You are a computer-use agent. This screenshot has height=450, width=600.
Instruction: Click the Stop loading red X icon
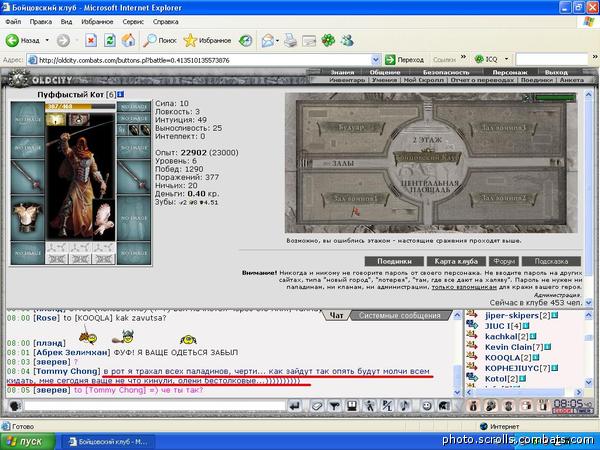tap(91, 40)
